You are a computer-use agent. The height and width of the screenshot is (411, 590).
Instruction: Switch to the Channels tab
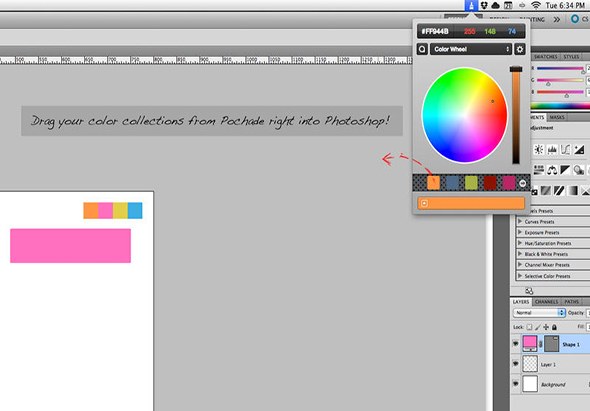[546, 302]
